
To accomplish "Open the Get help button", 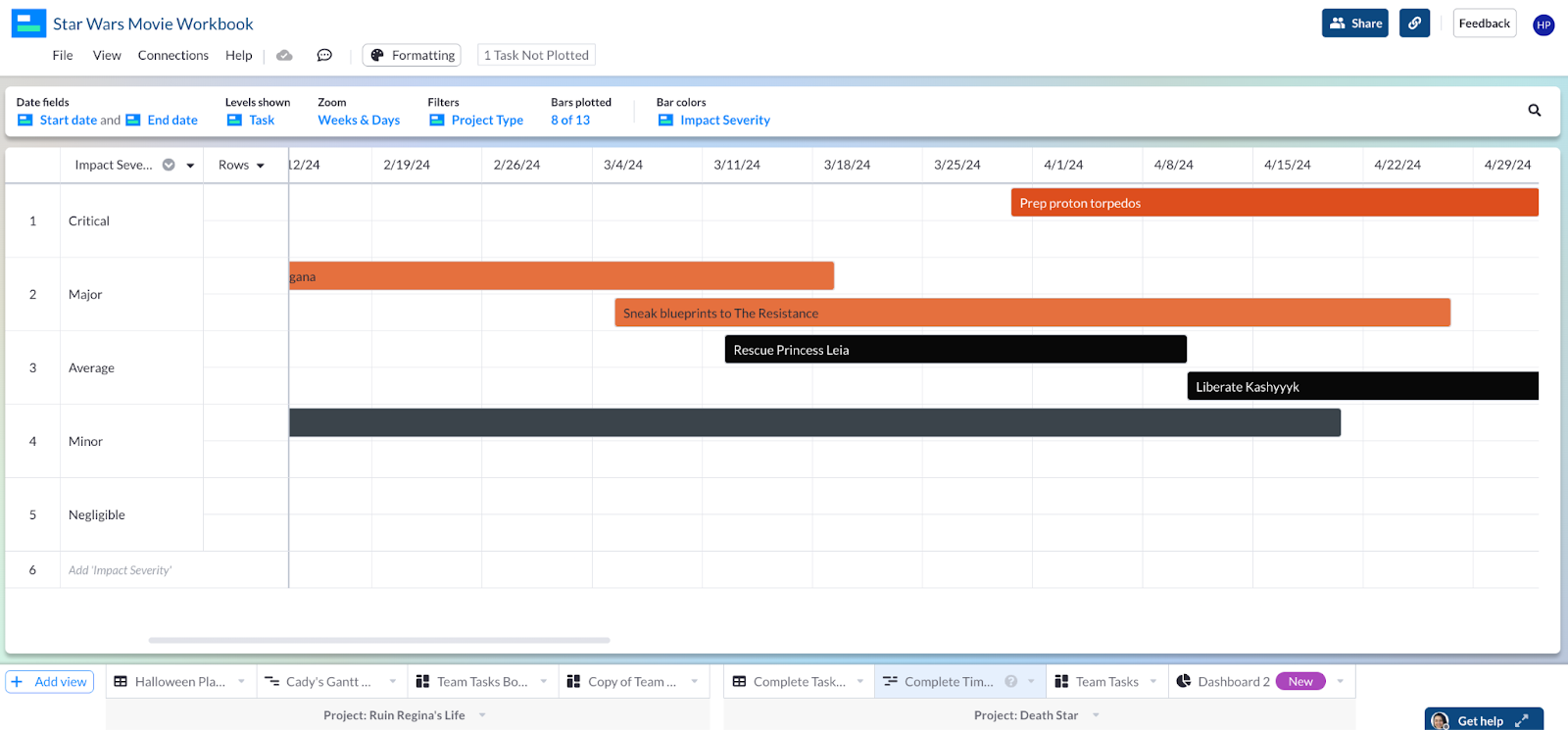I will pos(1484,720).
